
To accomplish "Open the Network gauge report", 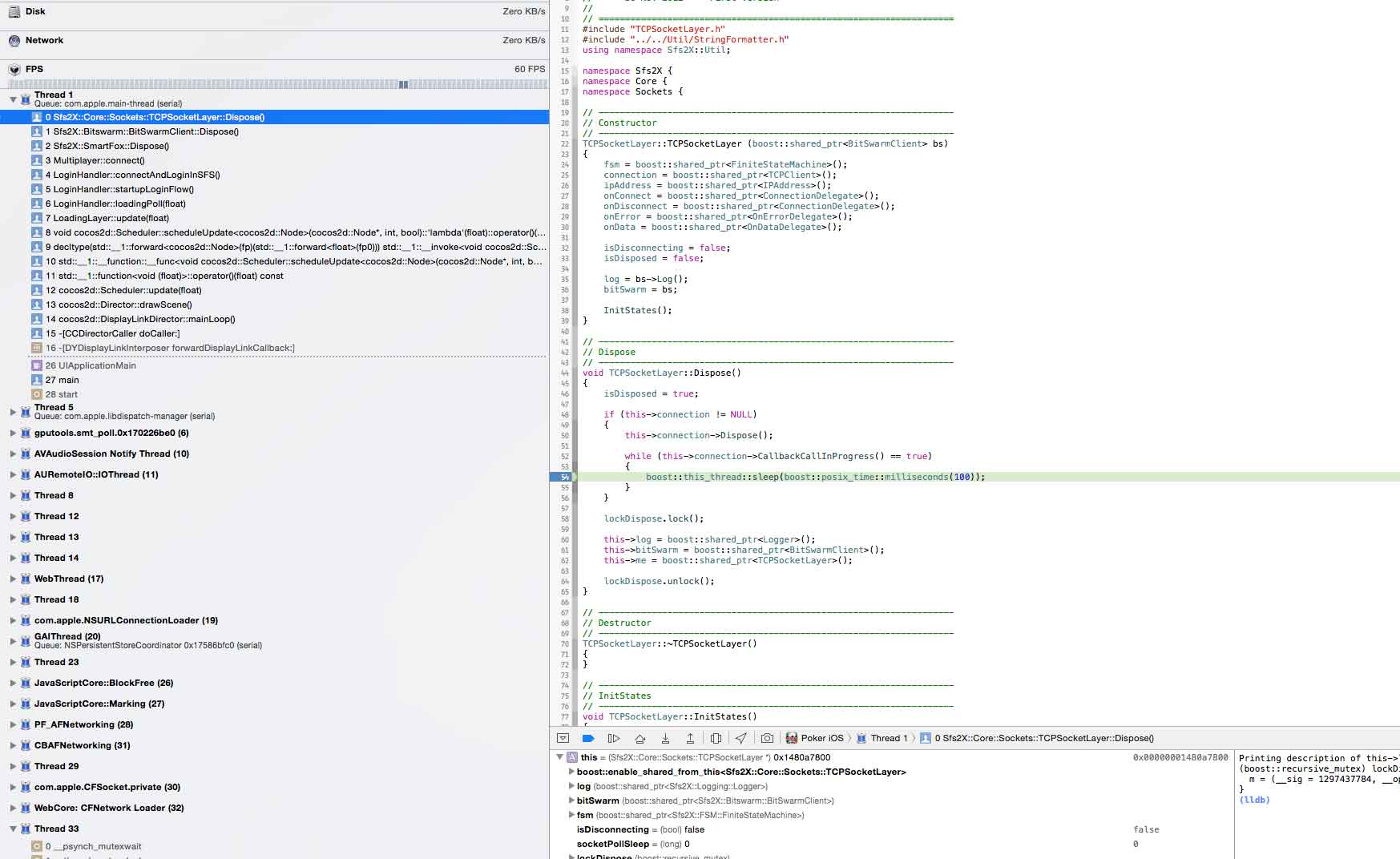I will tap(44, 40).
